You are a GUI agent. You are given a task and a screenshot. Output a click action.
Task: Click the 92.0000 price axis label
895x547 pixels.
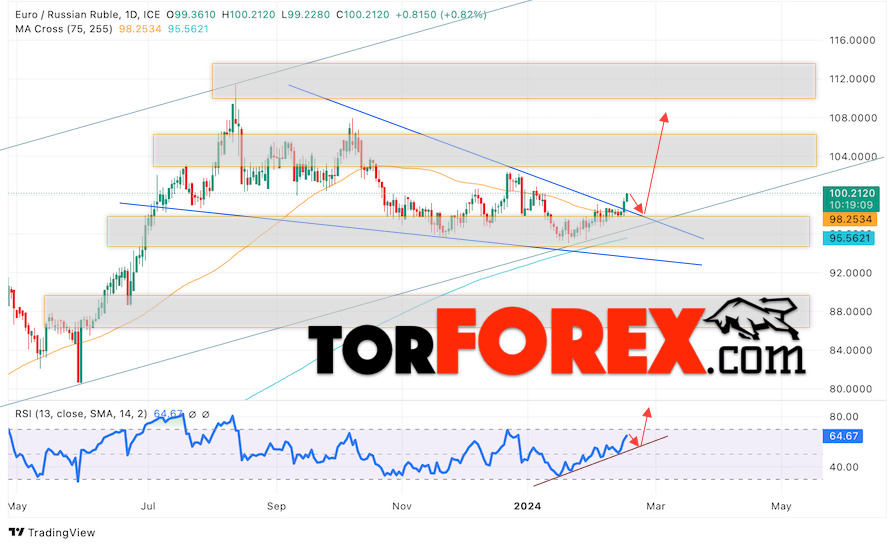coord(850,273)
